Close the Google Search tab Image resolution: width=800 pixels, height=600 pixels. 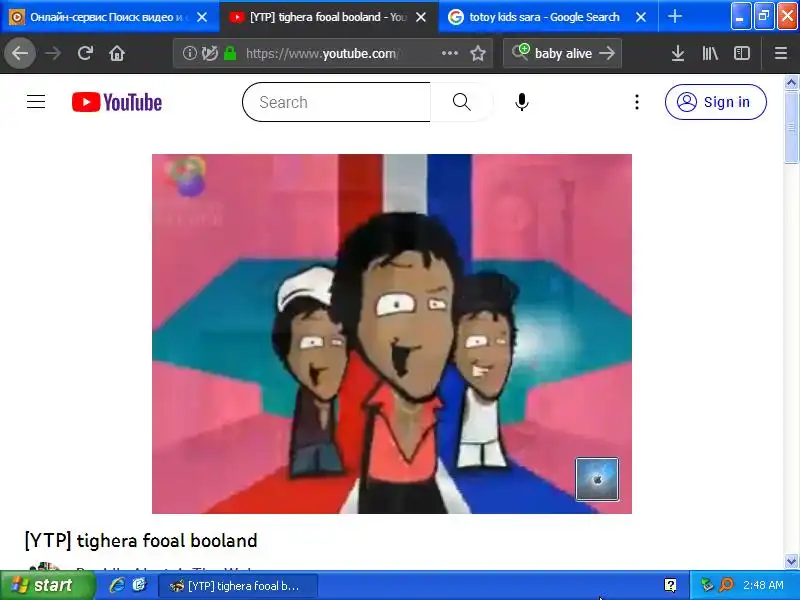click(x=641, y=17)
